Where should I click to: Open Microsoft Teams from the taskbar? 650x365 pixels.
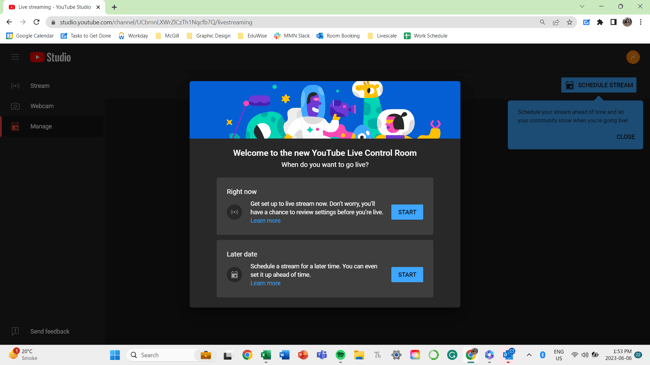click(322, 355)
